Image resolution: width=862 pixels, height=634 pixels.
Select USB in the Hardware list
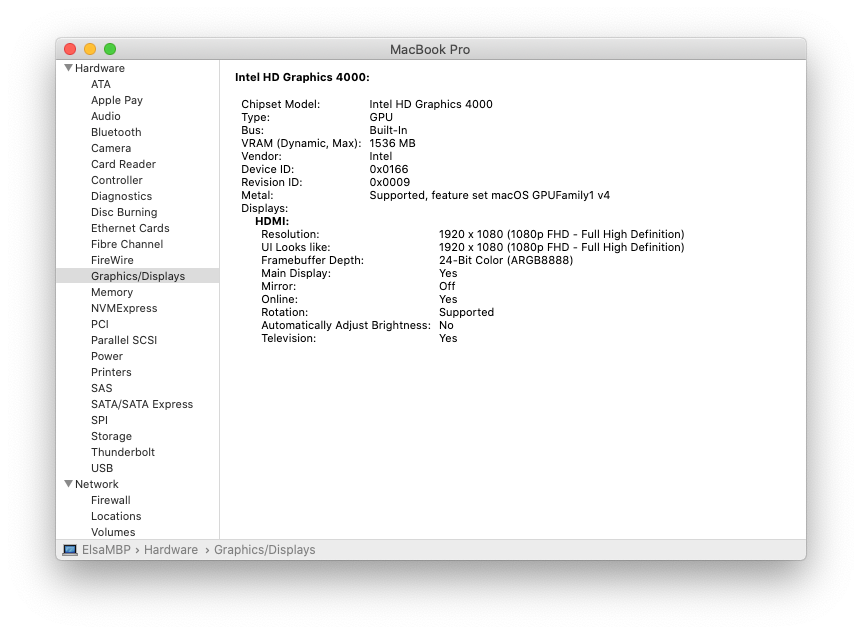point(102,467)
